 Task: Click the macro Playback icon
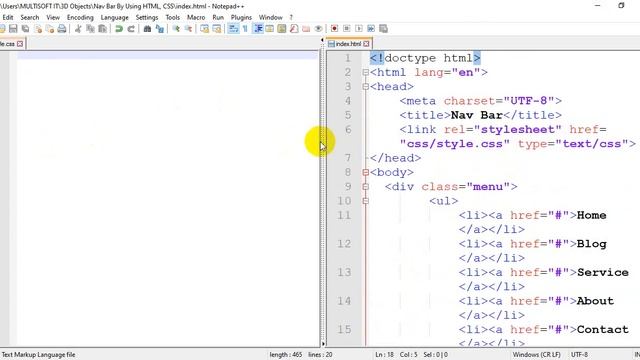pyautogui.click(x=359, y=29)
